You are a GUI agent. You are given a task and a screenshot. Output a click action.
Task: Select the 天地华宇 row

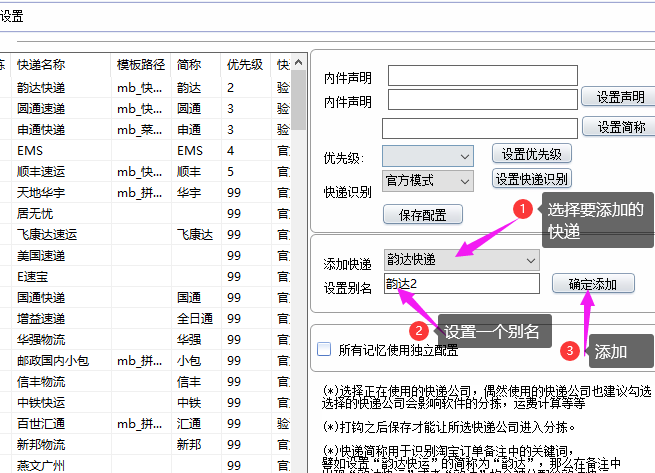tap(41, 193)
